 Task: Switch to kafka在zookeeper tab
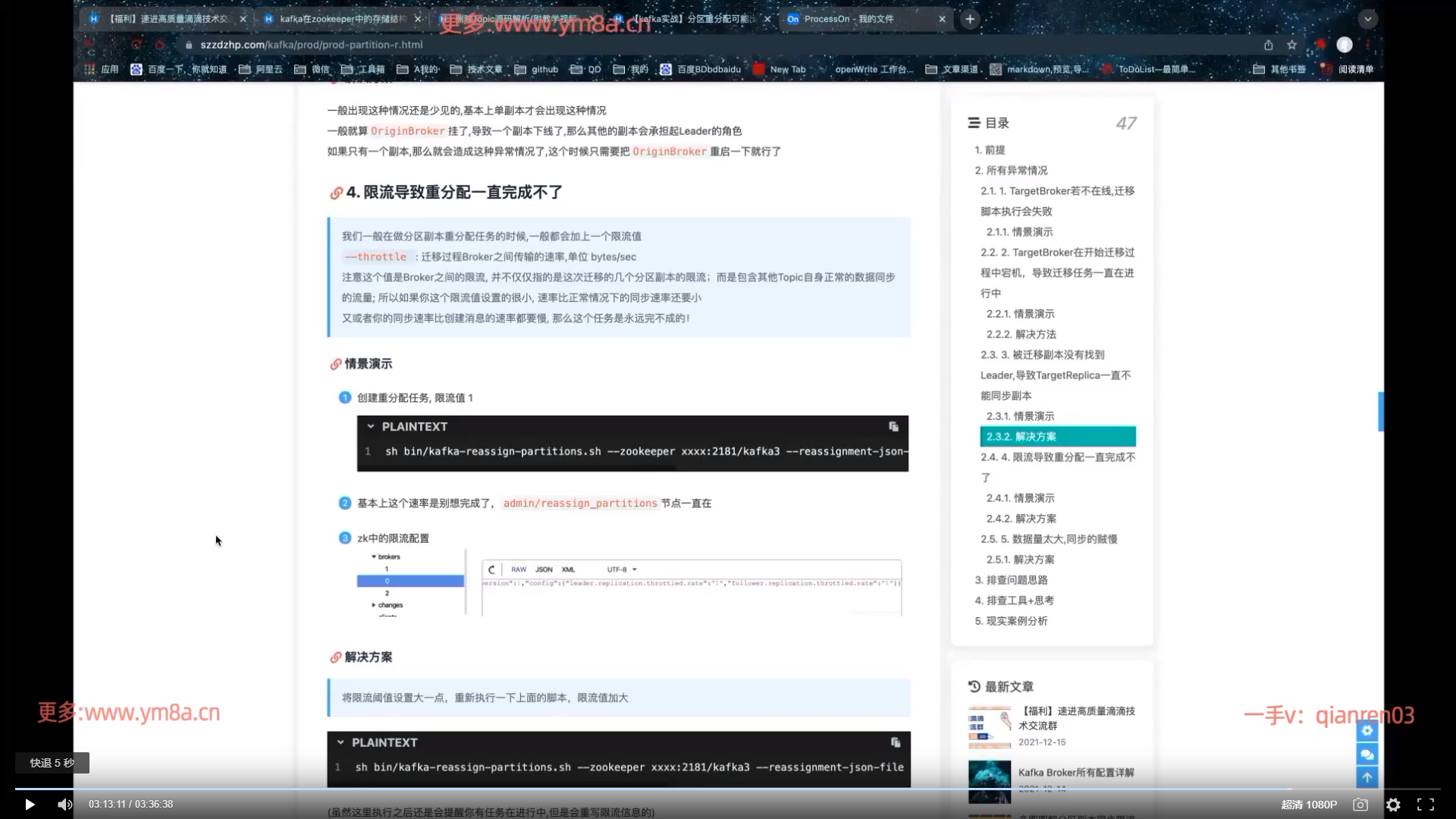click(341, 19)
